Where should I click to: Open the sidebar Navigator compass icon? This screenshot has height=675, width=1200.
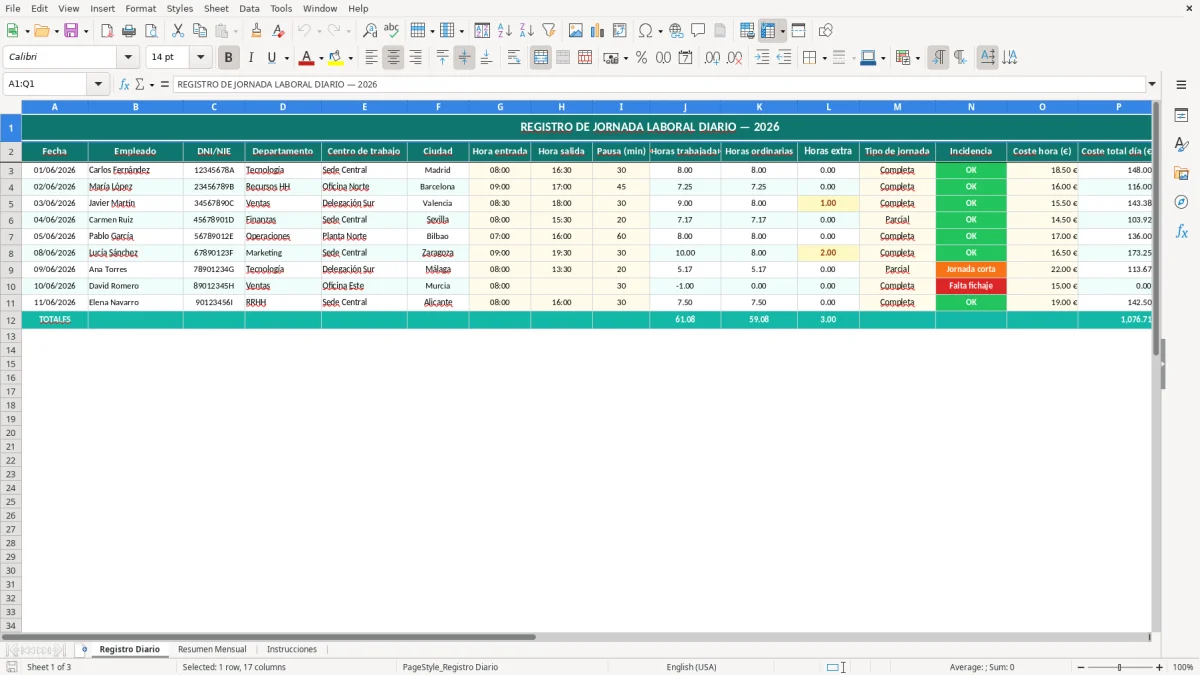coord(1182,202)
